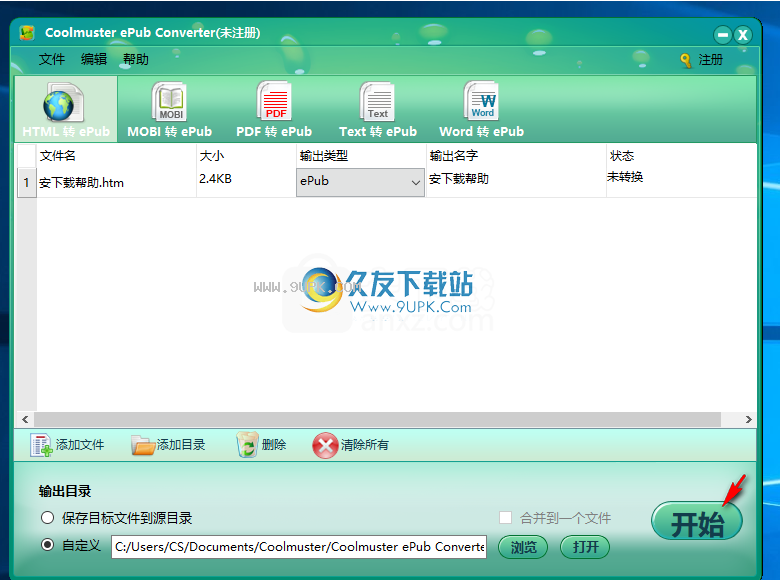Select 保存目标文件到源目录 radio option
This screenshot has height=580, width=780.
coord(47,518)
